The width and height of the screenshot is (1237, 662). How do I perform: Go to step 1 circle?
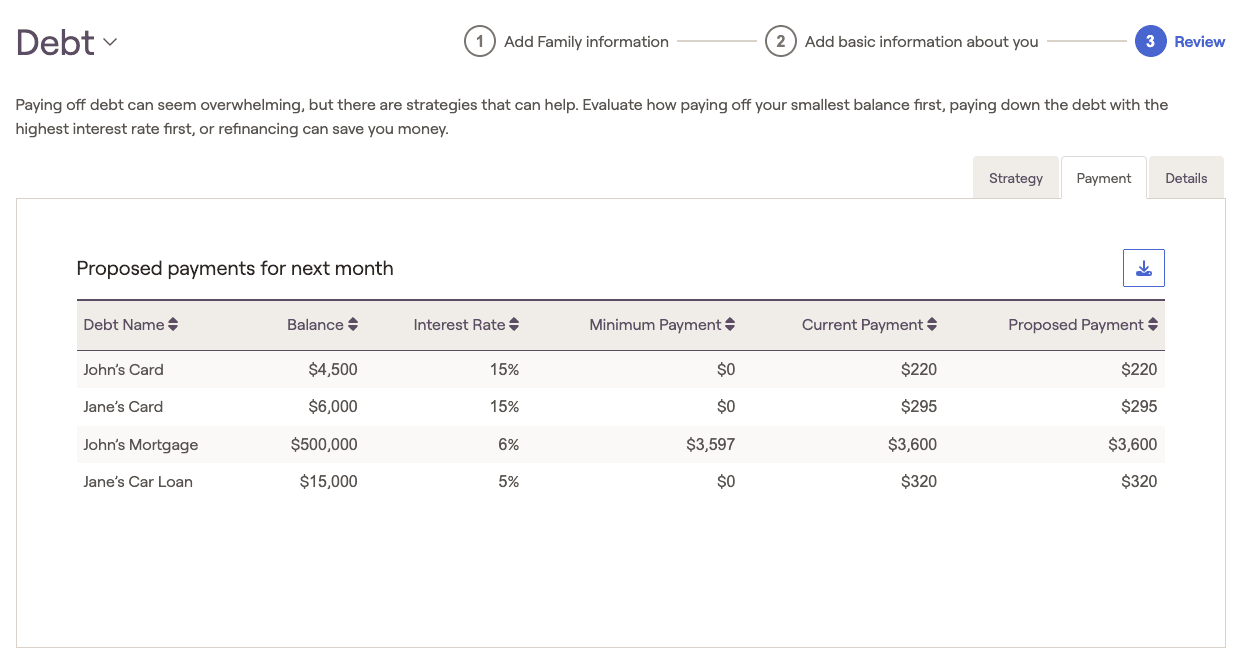pyautogui.click(x=480, y=42)
